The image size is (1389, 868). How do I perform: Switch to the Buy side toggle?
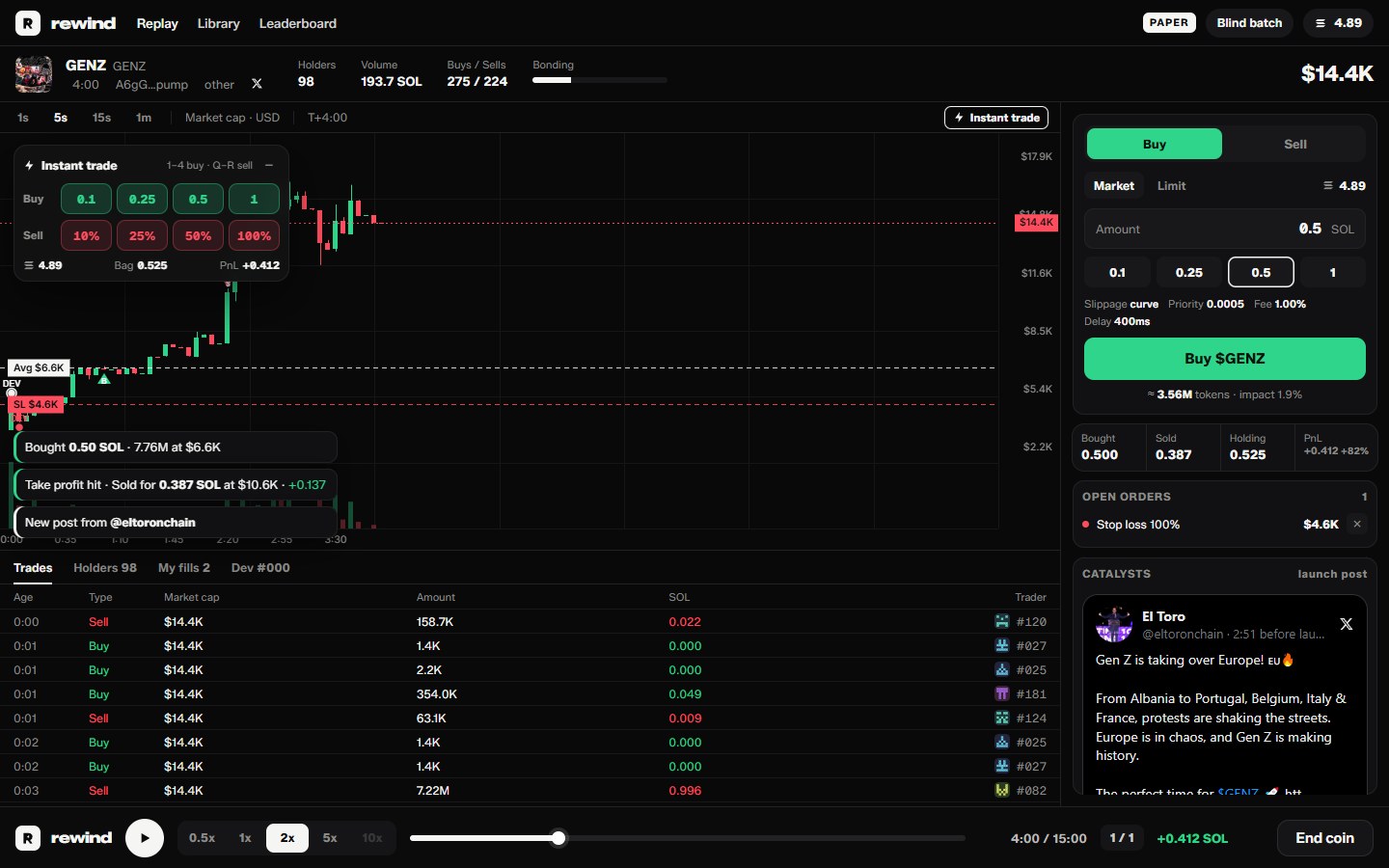coord(1155,144)
